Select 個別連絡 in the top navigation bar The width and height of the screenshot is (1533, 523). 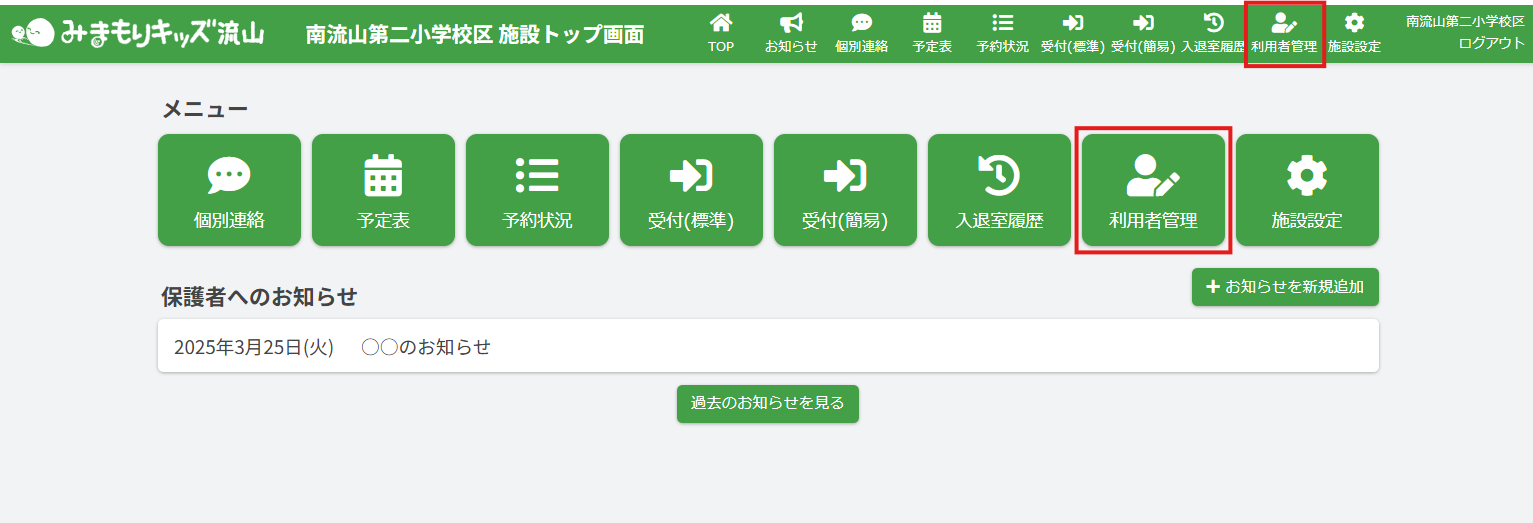pos(861,33)
